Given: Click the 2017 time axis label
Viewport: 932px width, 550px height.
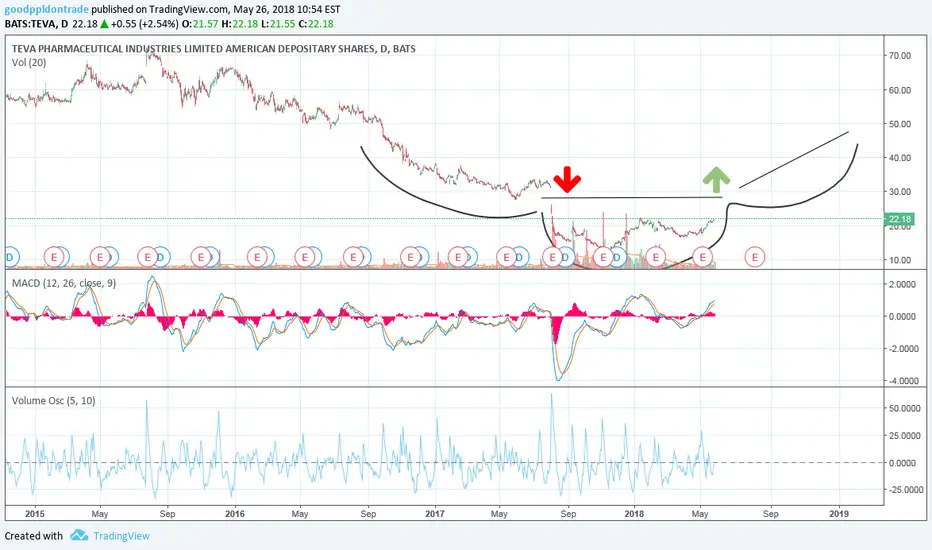Looking at the screenshot, I should pos(434,514).
